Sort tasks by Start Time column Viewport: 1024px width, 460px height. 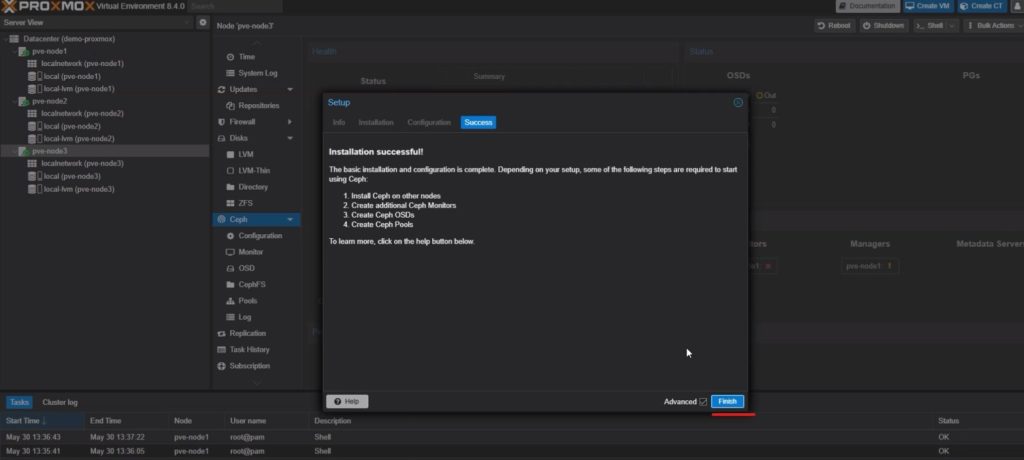pos(42,421)
